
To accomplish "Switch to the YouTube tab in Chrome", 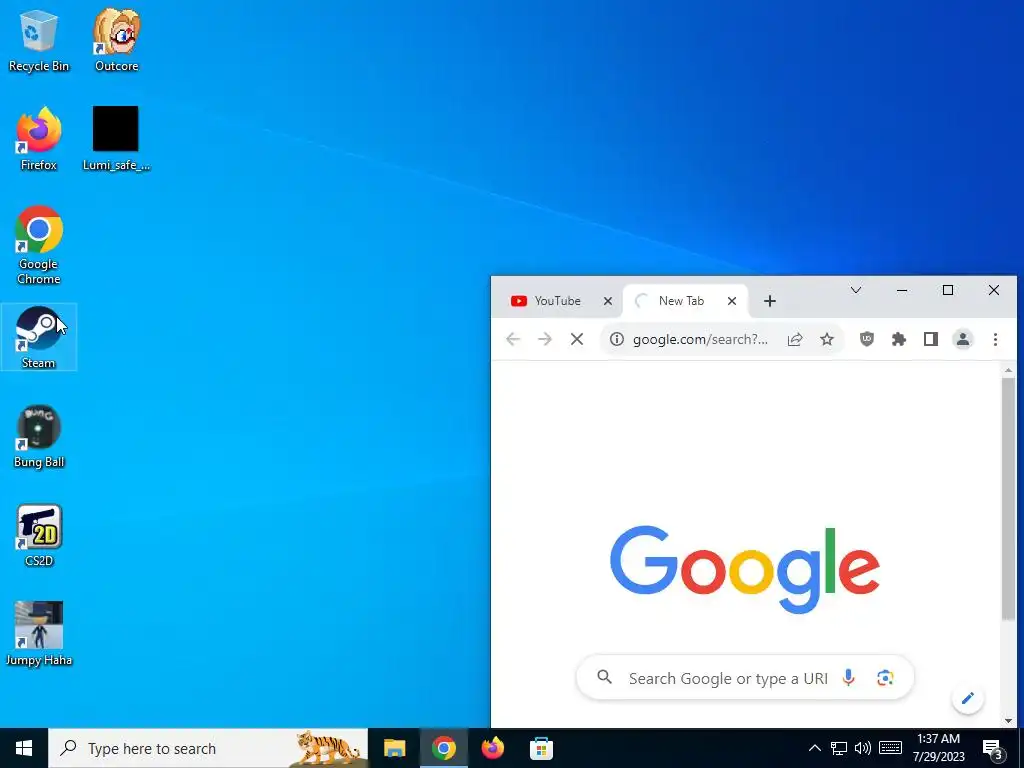I will 556,301.
